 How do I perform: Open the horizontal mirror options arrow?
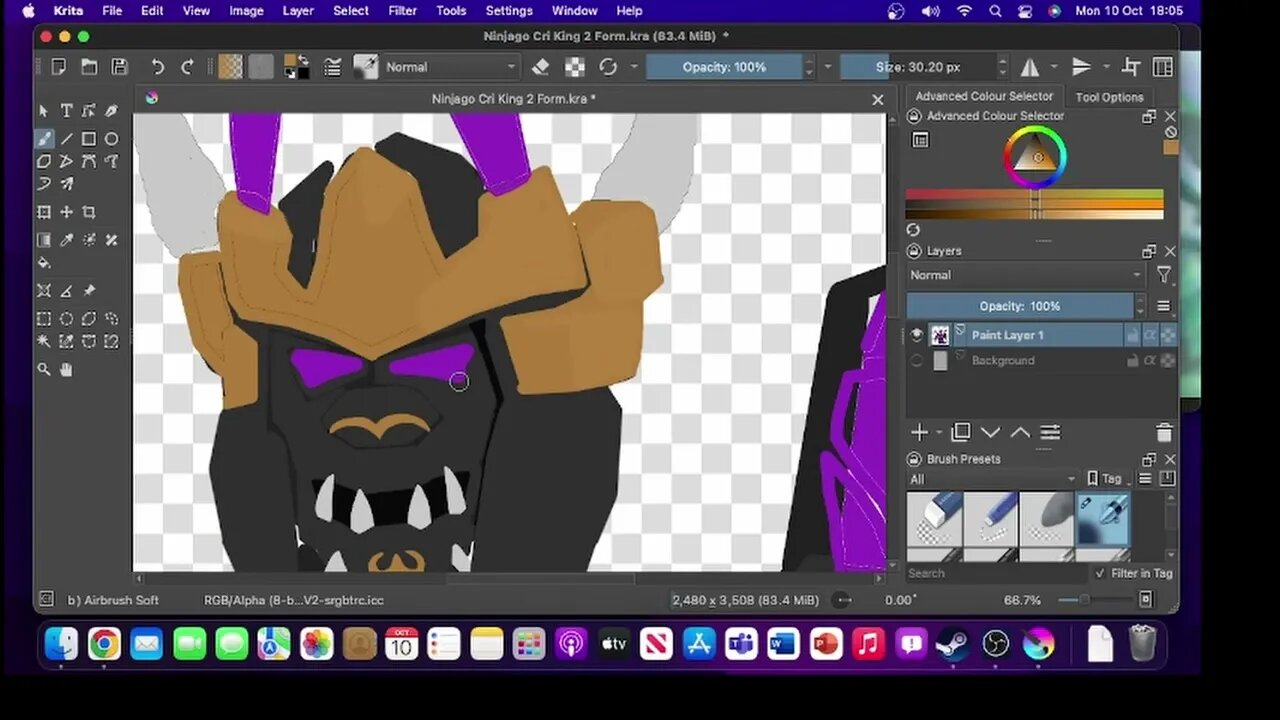[1054, 67]
